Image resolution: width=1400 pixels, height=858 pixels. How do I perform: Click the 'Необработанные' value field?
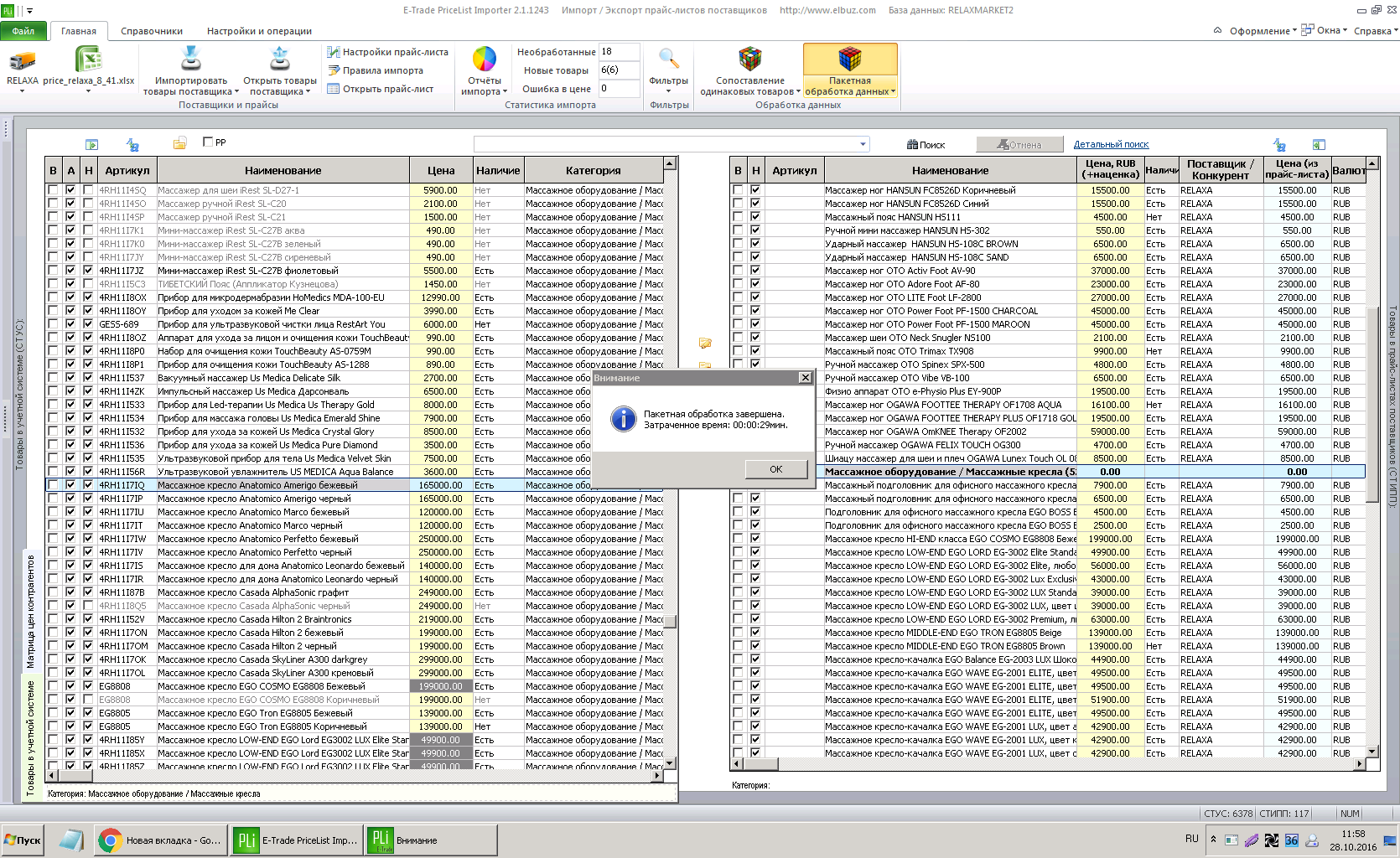click(x=619, y=52)
